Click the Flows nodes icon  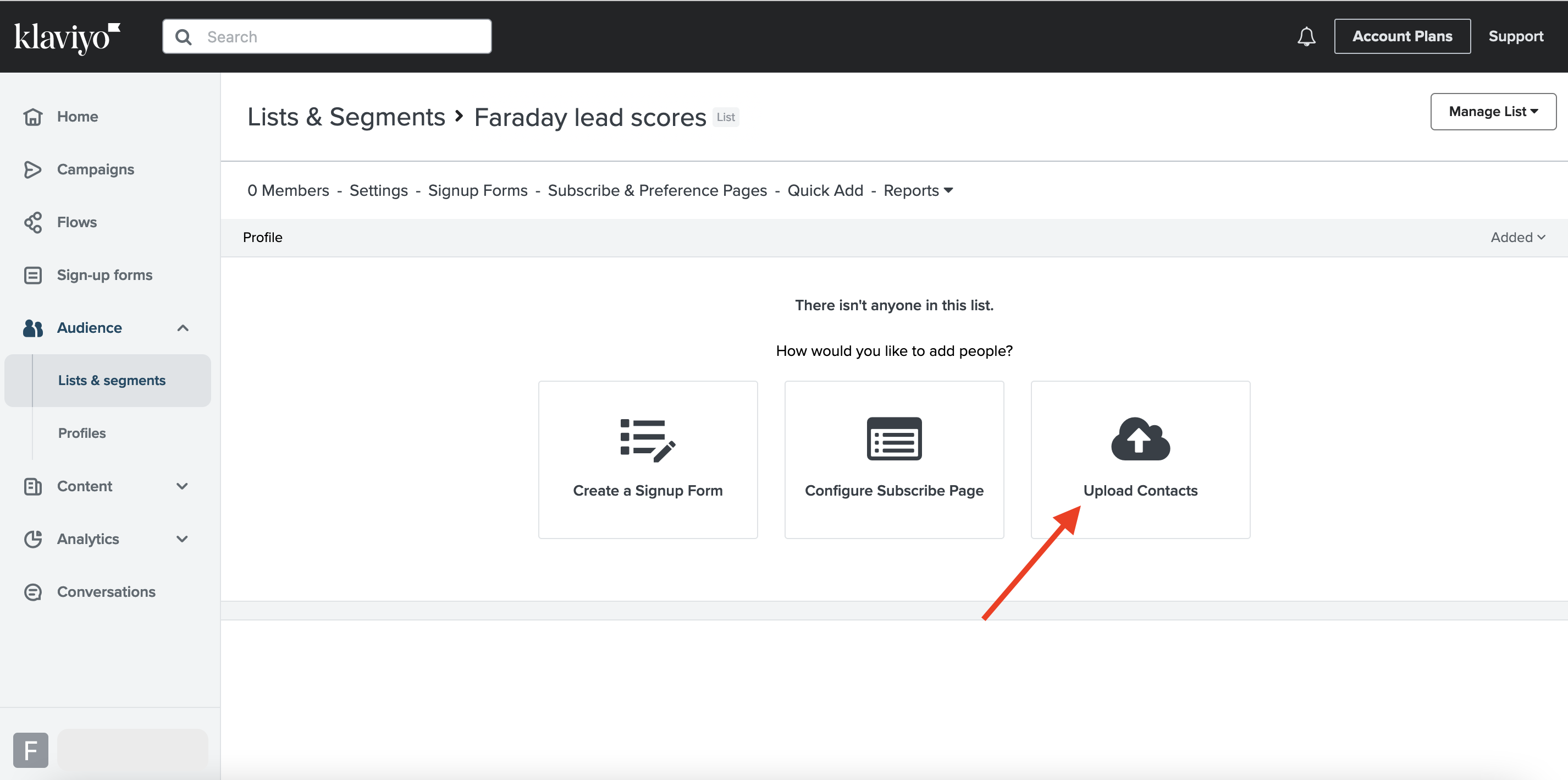[x=33, y=222]
